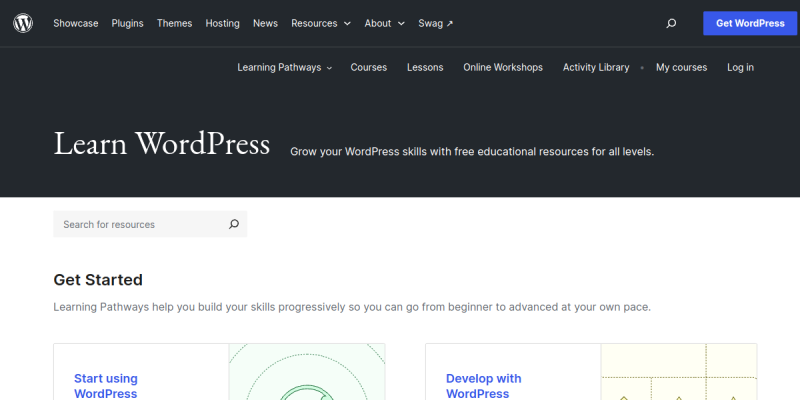Viewport: 800px width, 400px height.
Task: Open the Swag external link
Action: (436, 23)
